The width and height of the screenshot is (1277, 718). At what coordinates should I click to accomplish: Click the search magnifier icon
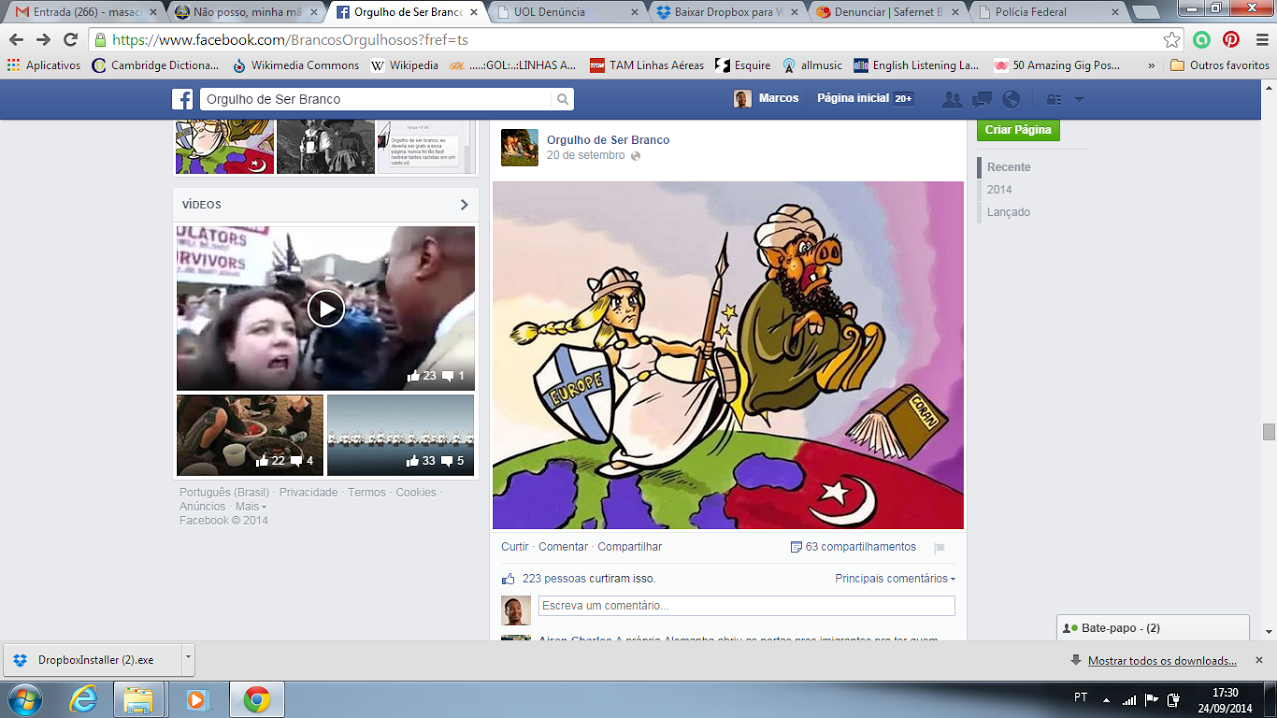pos(562,99)
